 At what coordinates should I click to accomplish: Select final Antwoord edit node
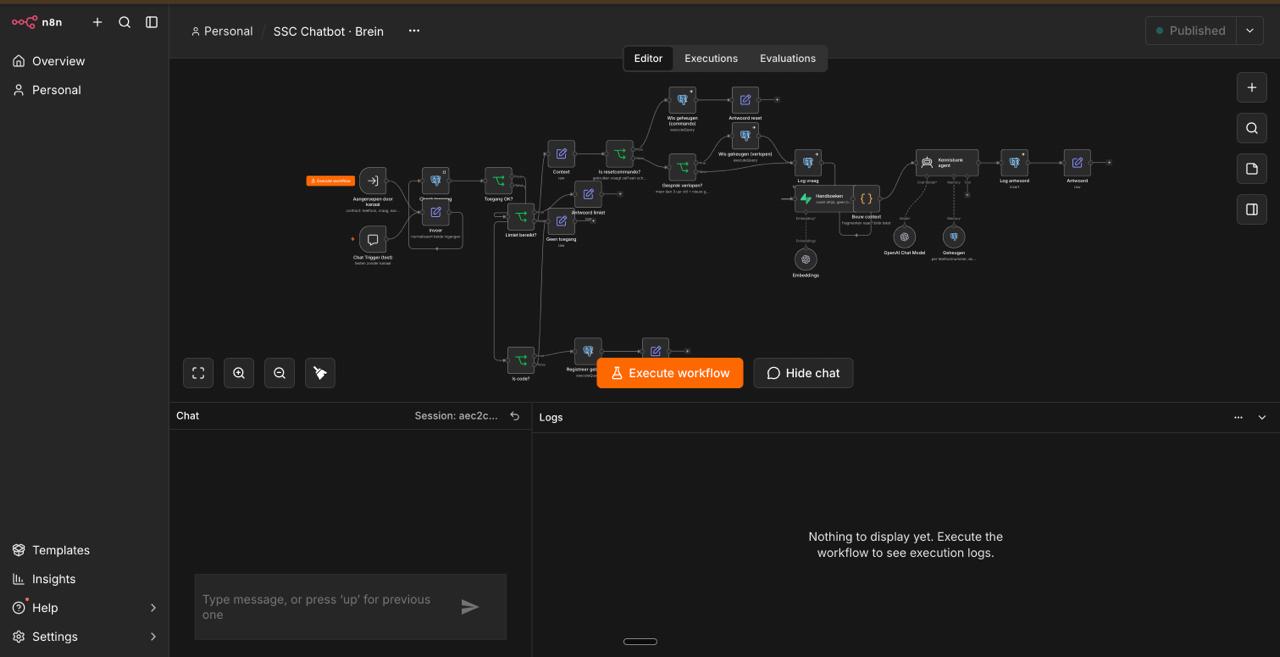tap(1077, 163)
